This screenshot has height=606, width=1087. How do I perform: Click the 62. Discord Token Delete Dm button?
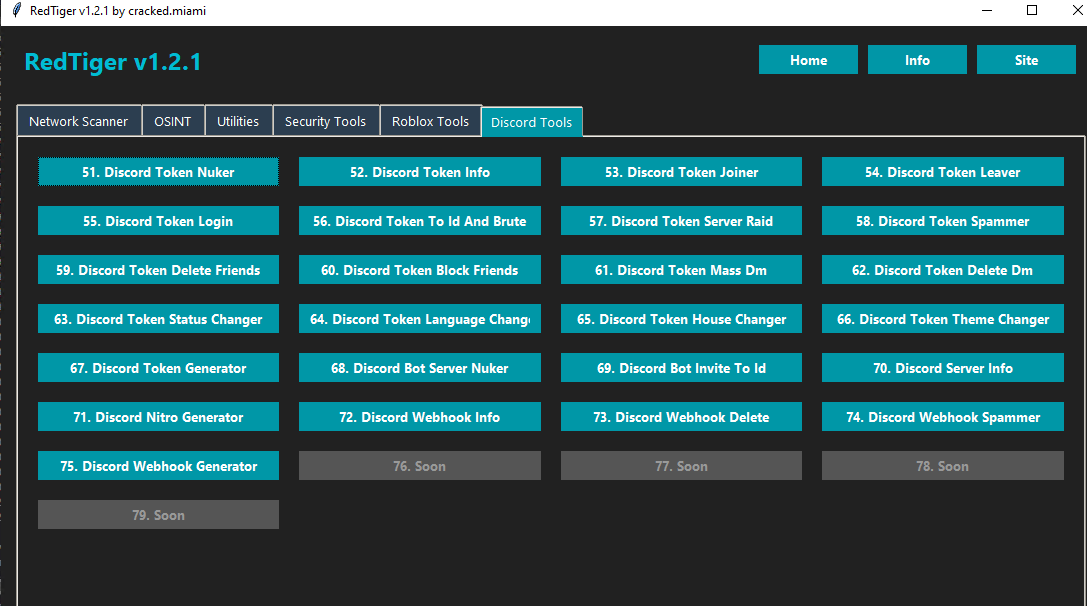943,270
